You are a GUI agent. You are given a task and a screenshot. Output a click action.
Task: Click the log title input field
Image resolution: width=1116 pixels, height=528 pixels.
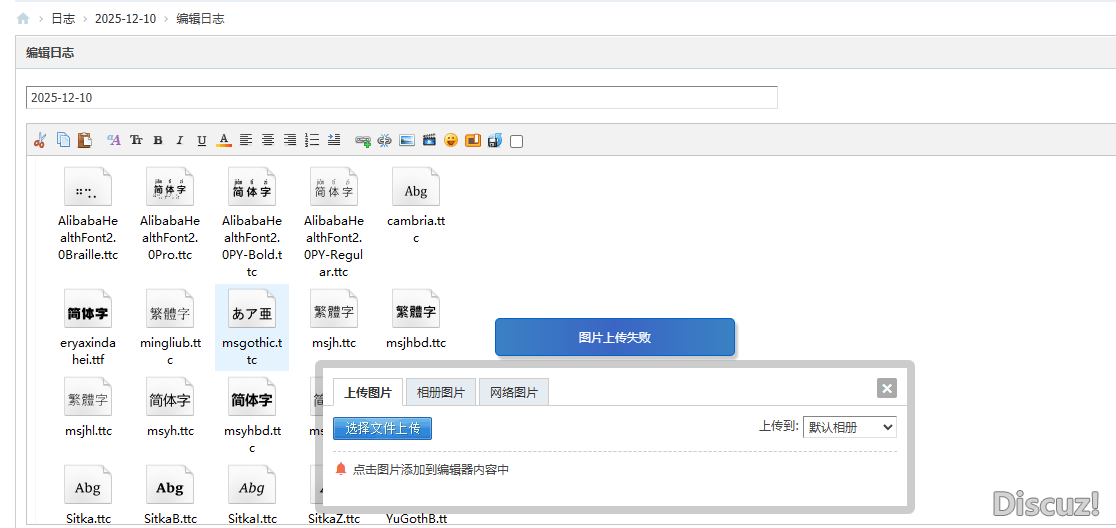pos(401,97)
